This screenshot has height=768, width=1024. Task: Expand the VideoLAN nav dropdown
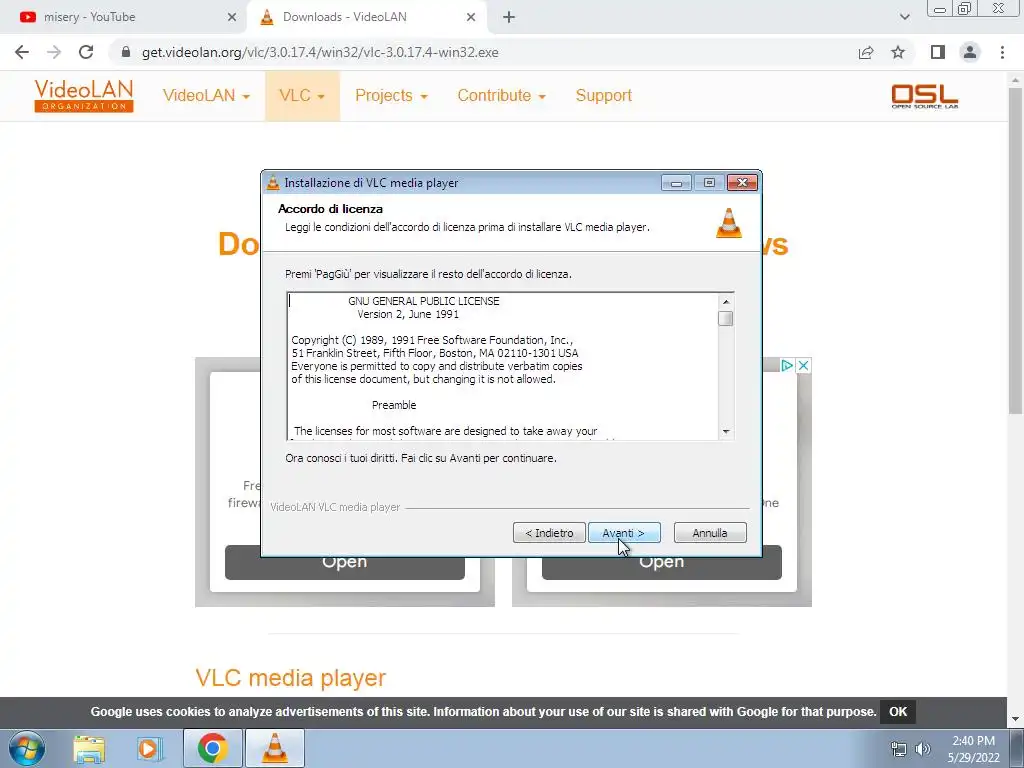206,95
